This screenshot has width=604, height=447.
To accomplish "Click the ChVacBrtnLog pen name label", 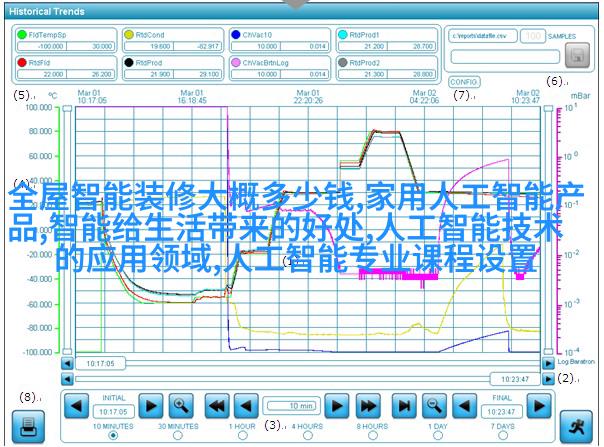I will [x=265, y=62].
